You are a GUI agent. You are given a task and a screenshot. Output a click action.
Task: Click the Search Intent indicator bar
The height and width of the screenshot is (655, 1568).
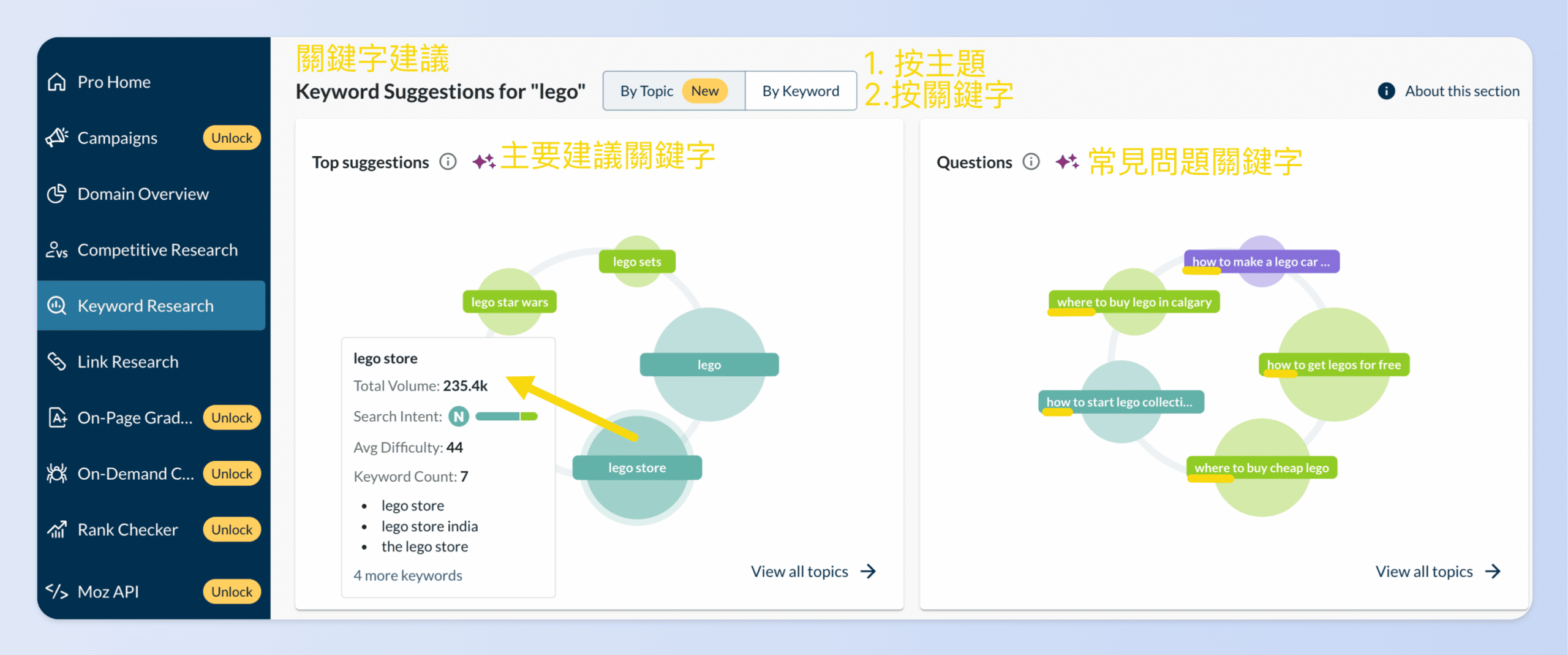(506, 416)
